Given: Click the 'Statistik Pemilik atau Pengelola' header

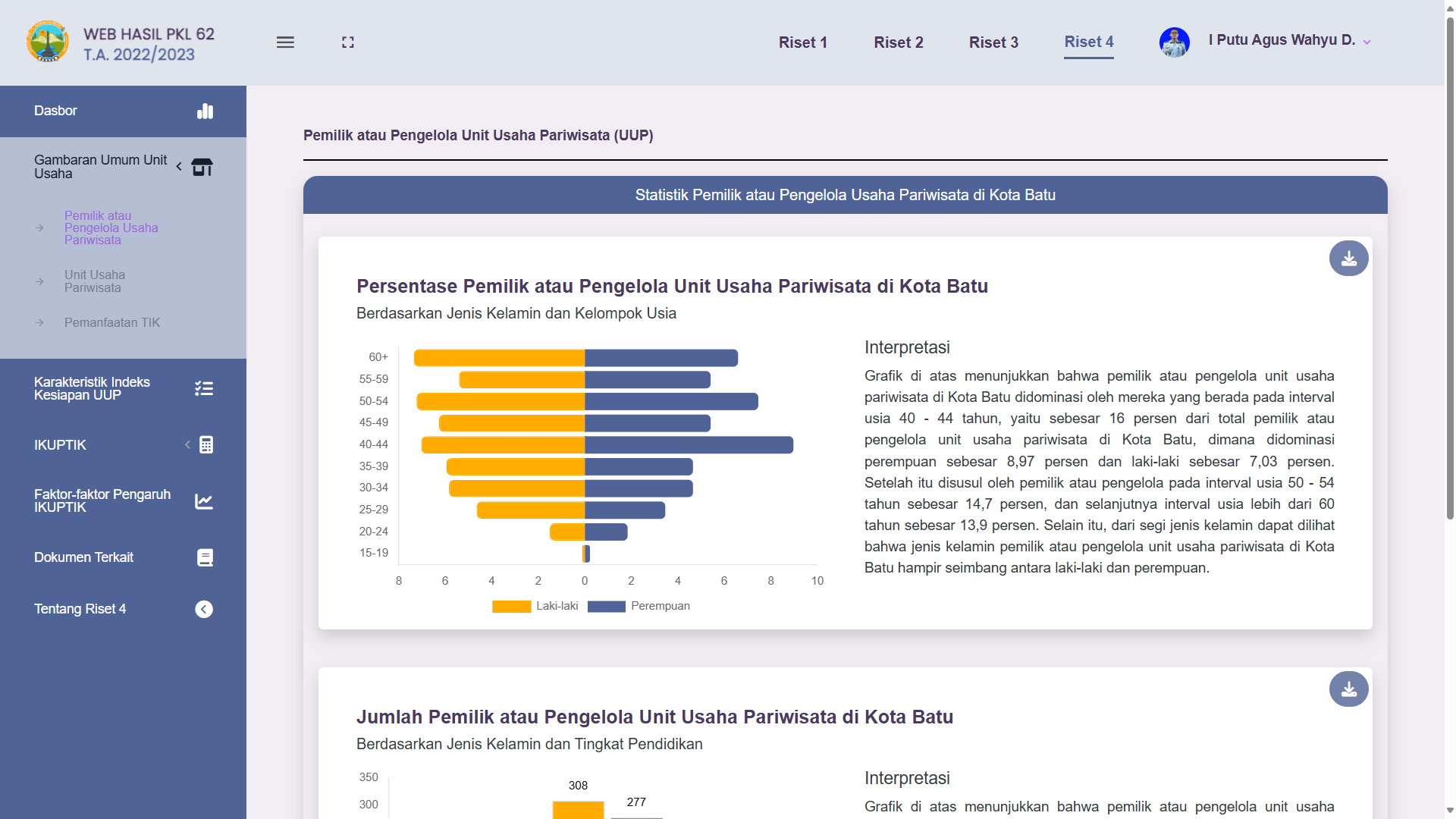Looking at the screenshot, I should 845,195.
